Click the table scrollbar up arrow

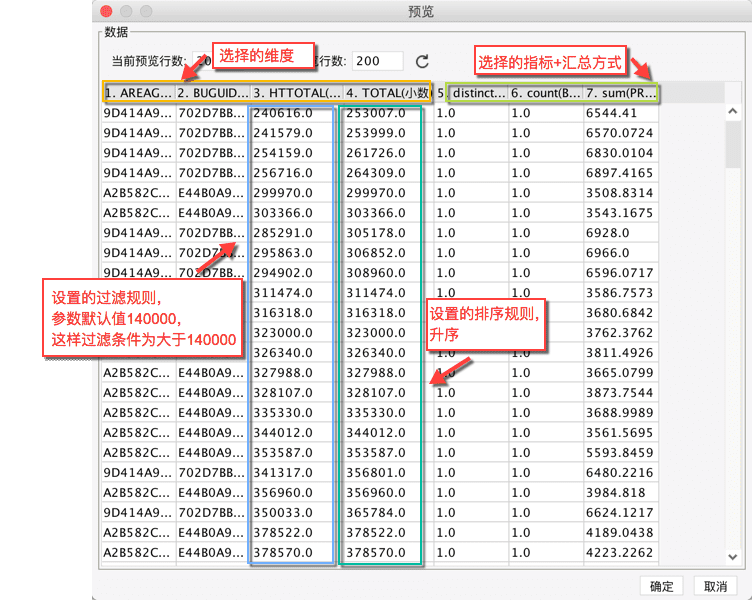coord(732,111)
